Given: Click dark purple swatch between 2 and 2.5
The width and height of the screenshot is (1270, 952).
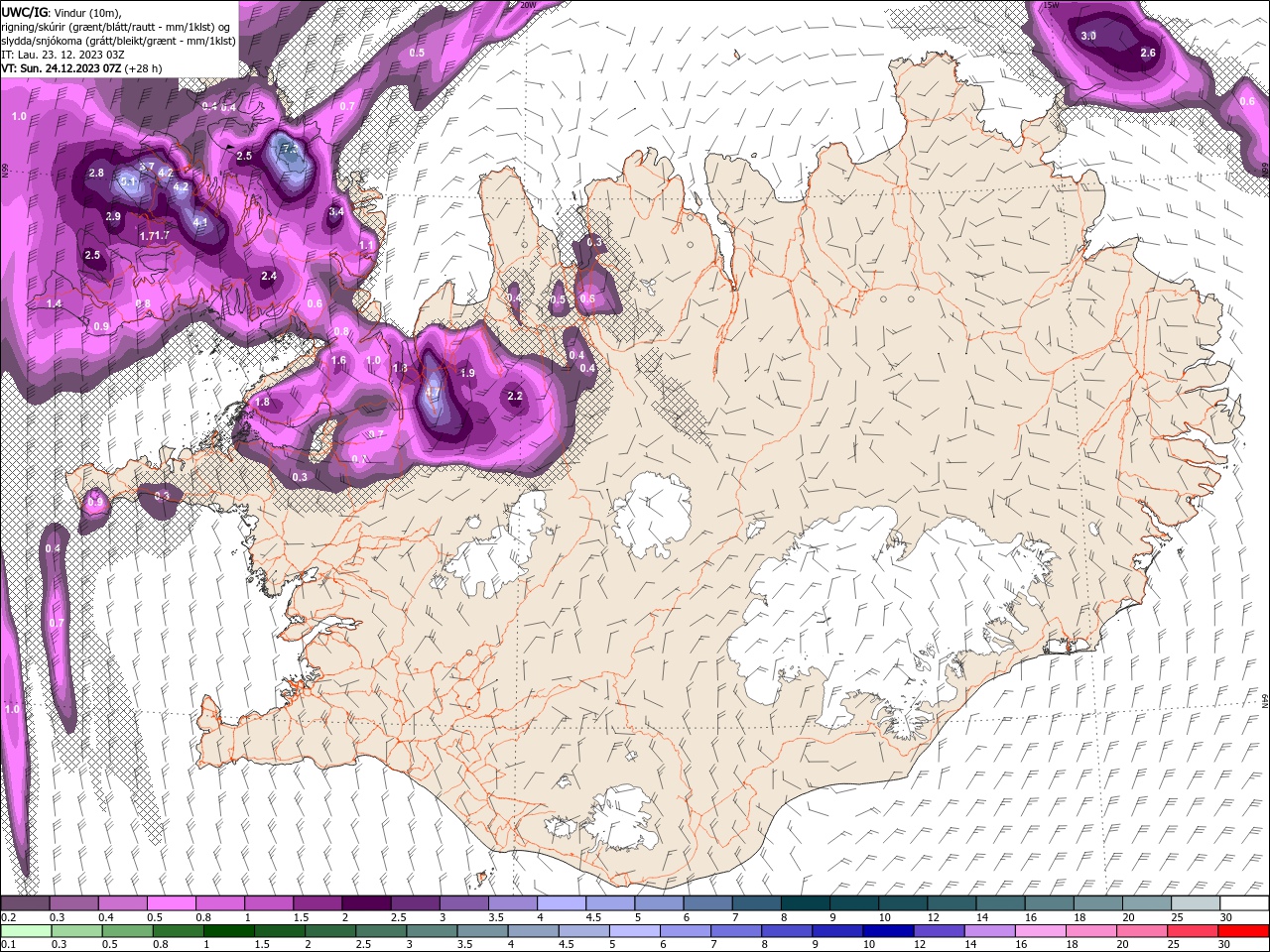Looking at the screenshot, I should [x=366, y=903].
